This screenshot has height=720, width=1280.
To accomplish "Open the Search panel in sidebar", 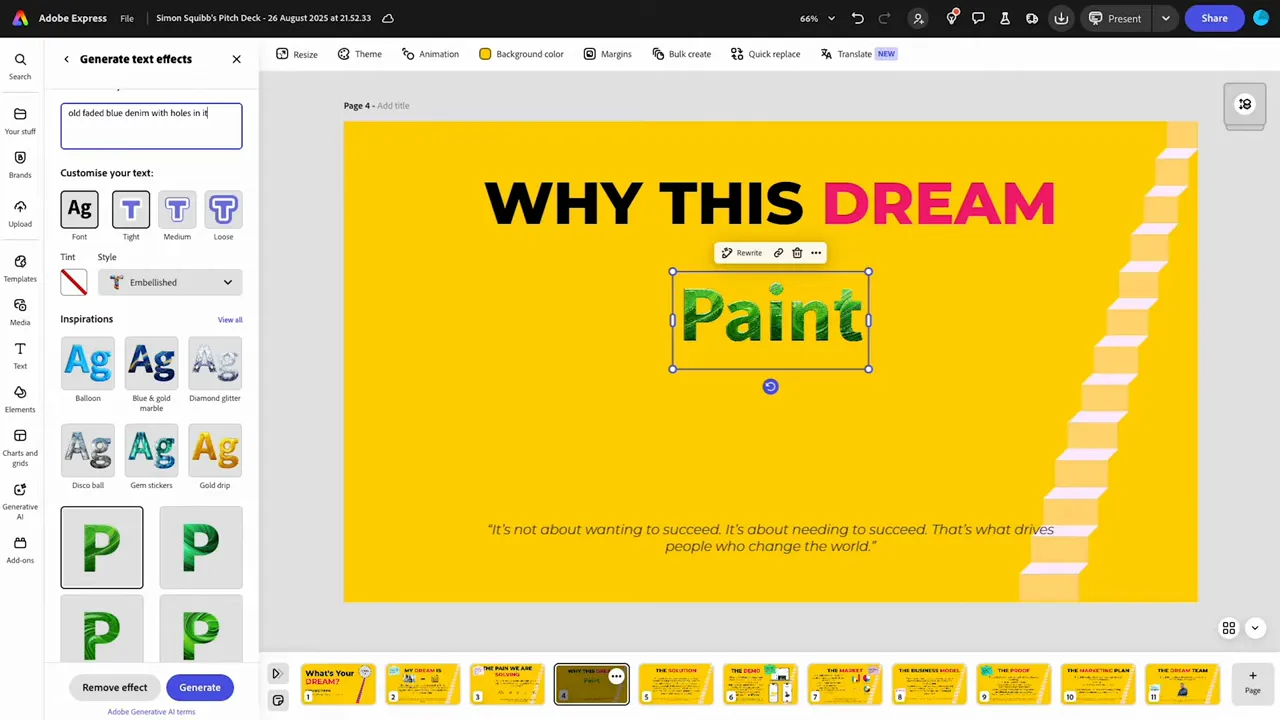I will click(20, 66).
